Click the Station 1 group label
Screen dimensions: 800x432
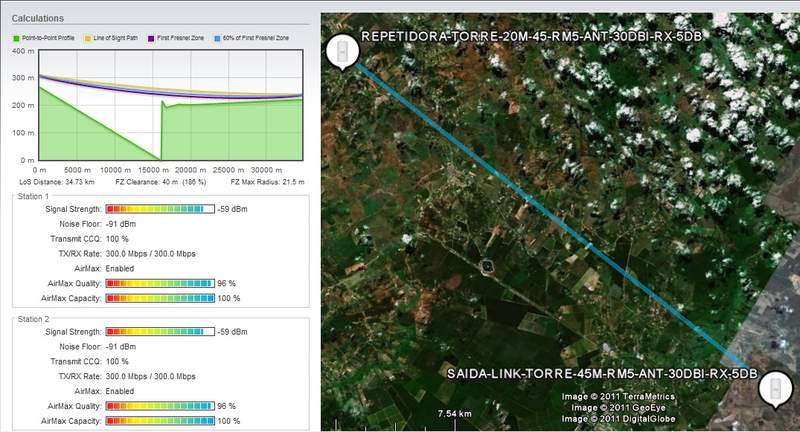point(33,196)
